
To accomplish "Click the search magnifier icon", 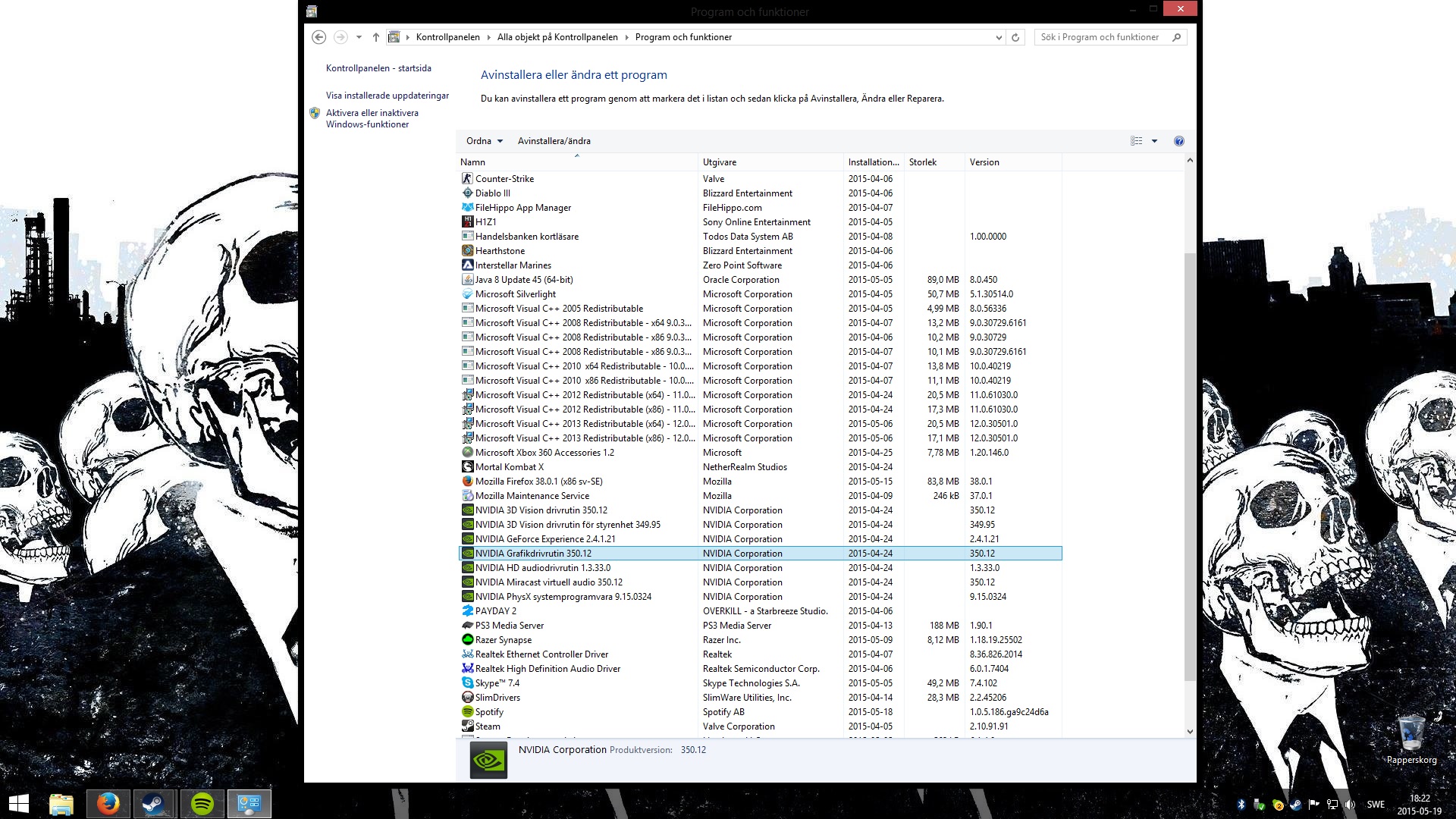I will pos(1176,37).
